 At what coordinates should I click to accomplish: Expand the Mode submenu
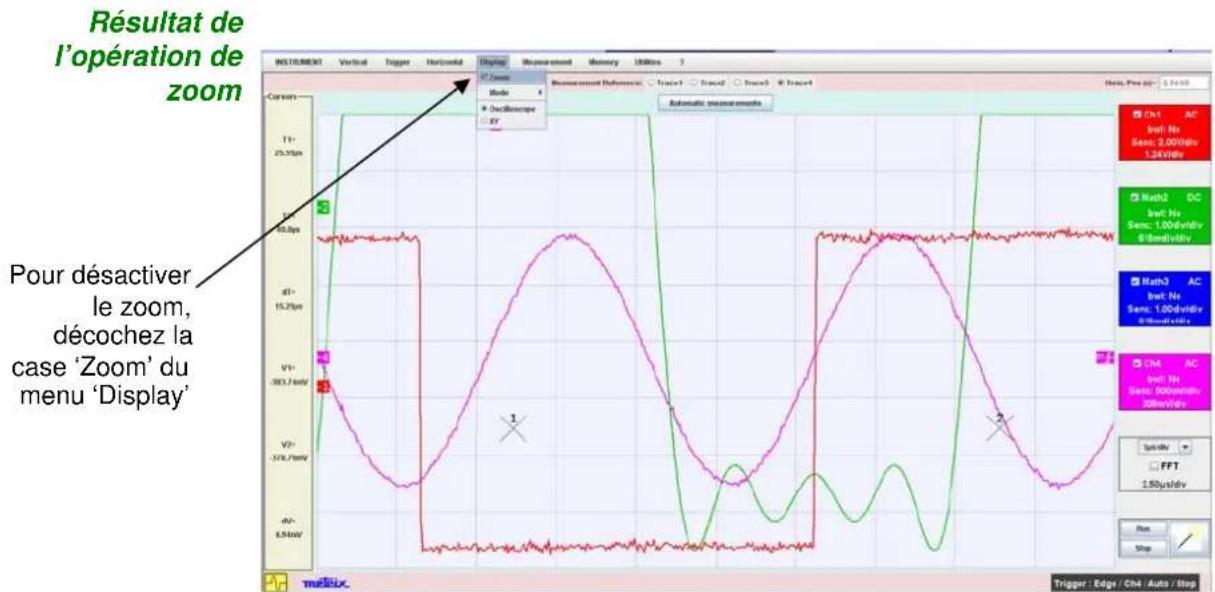pyautogui.click(x=511, y=91)
